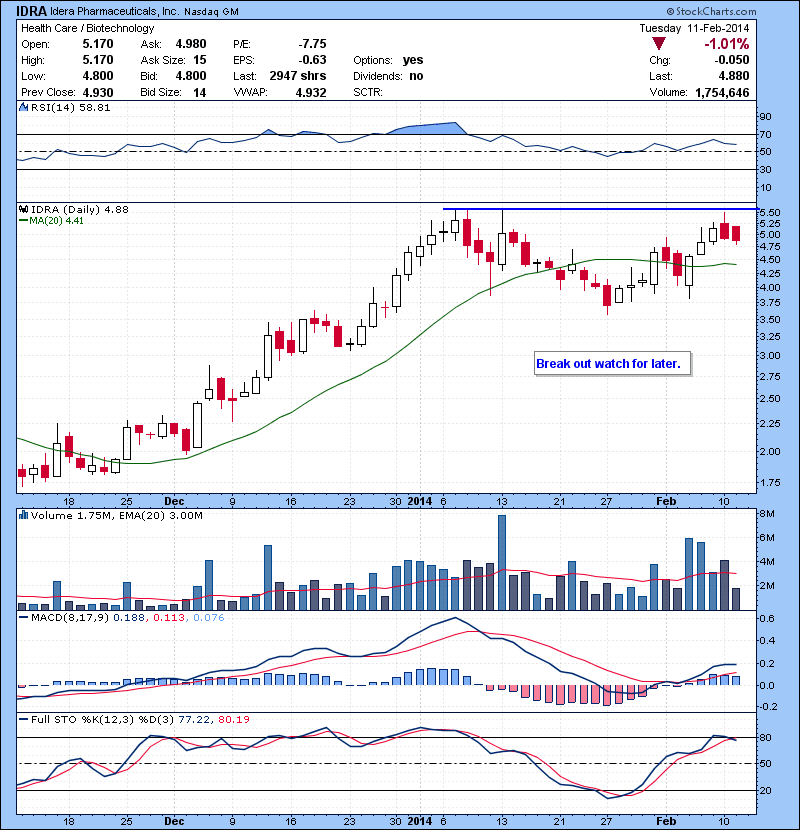Click the Ask value 4.980
Viewport: 800px width, 830px height.
(x=191, y=44)
